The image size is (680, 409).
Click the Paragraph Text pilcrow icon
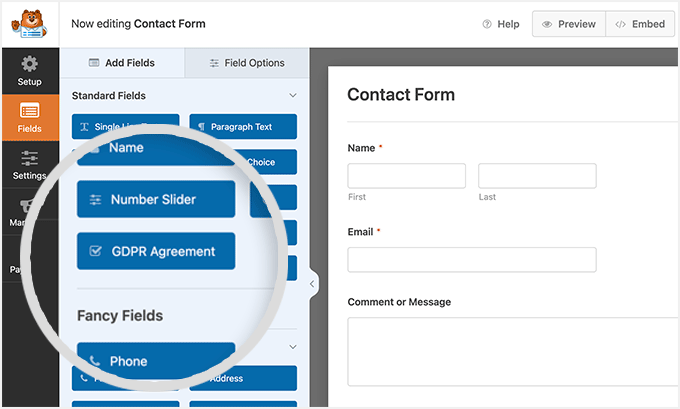coord(201,127)
